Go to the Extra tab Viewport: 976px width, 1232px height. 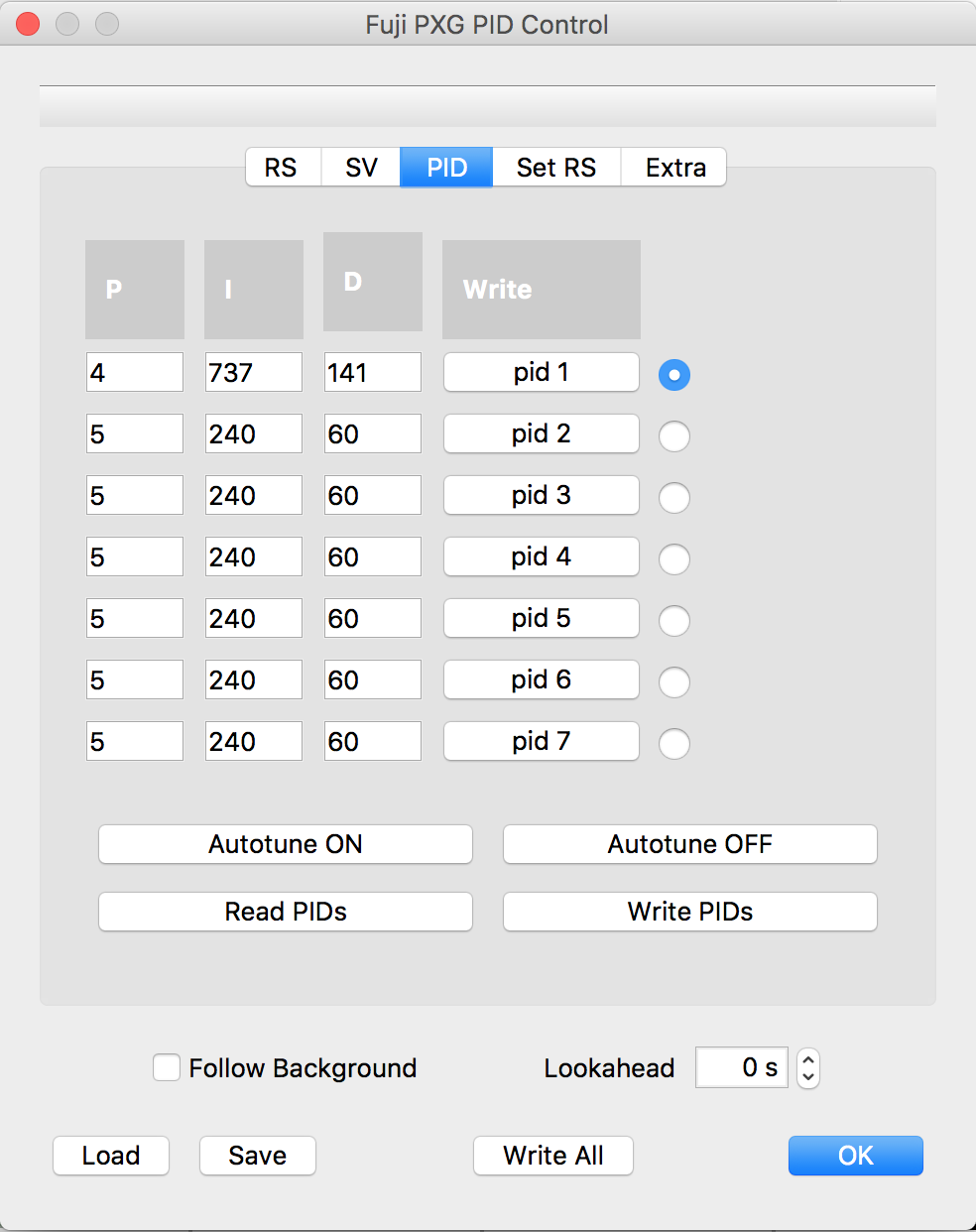click(674, 168)
